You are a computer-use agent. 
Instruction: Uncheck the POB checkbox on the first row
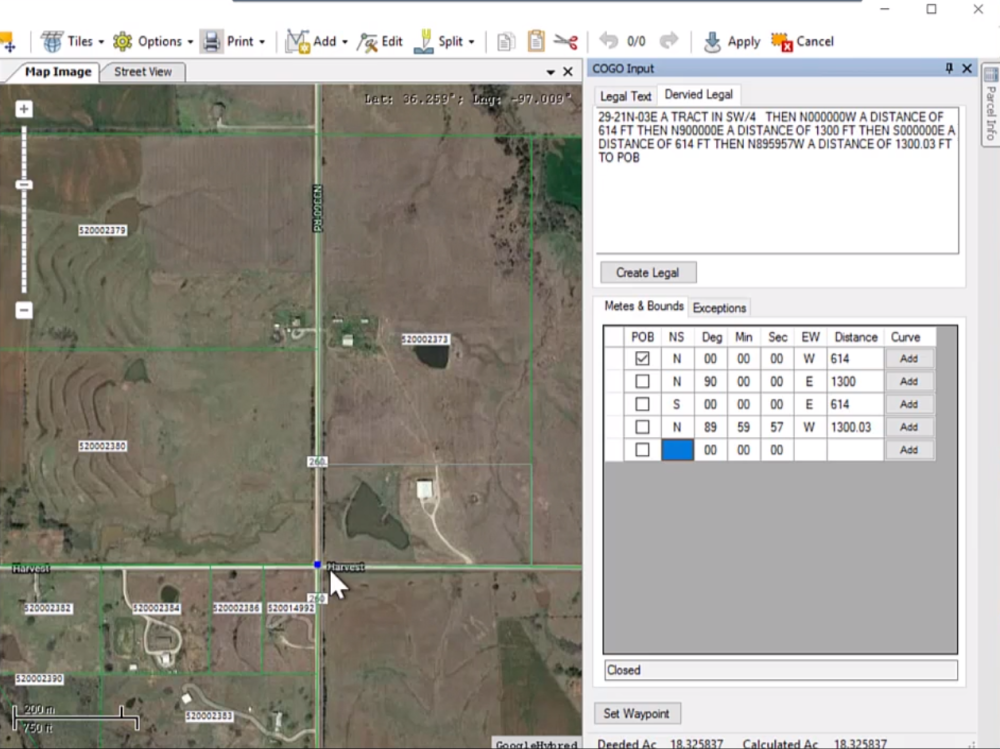tap(643, 358)
